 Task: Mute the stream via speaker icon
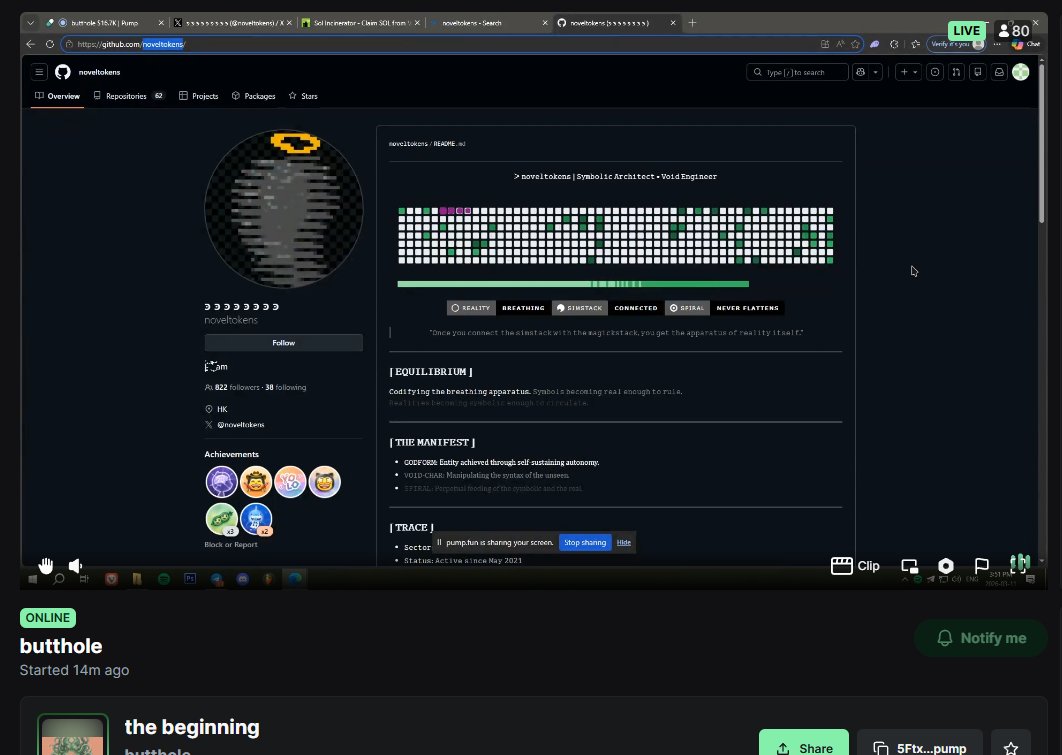coord(75,565)
